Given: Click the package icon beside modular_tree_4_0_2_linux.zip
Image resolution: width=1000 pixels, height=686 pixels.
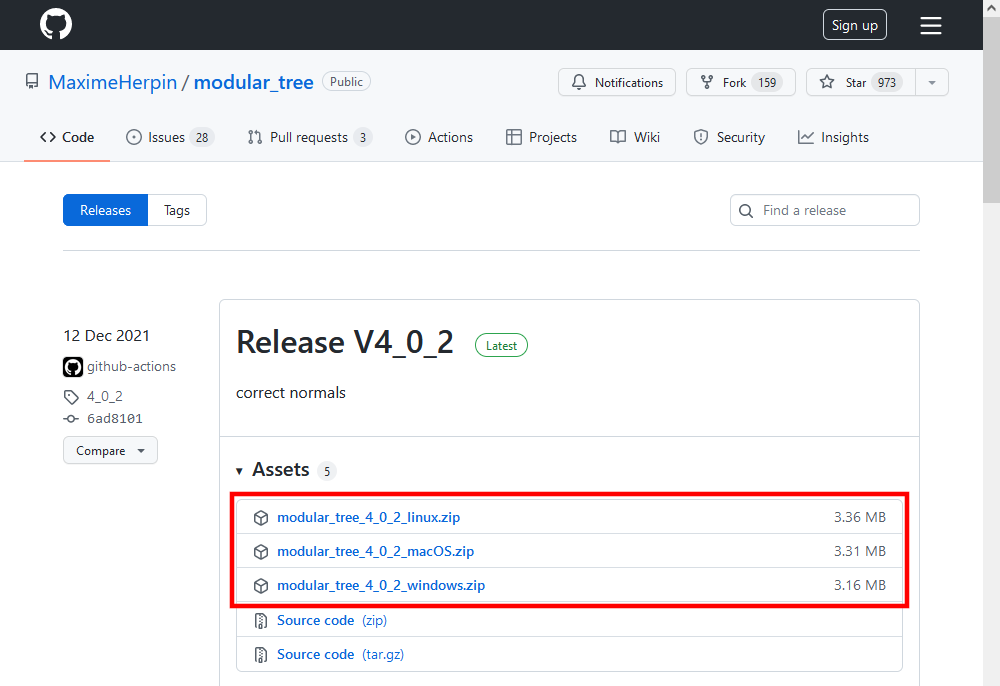Looking at the screenshot, I should coord(261,517).
